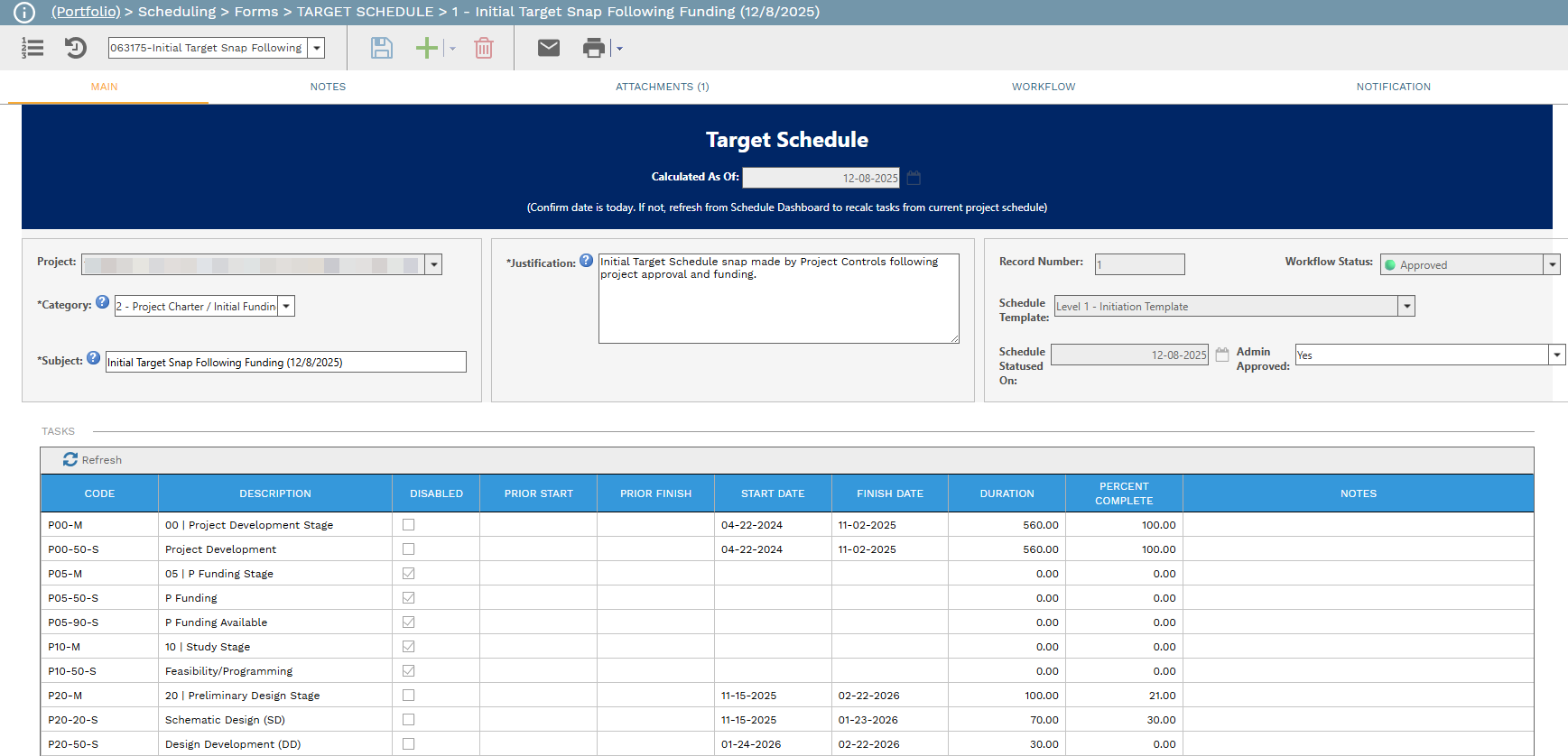Print the form with printer icon
The image size is (1568, 756).
(594, 48)
